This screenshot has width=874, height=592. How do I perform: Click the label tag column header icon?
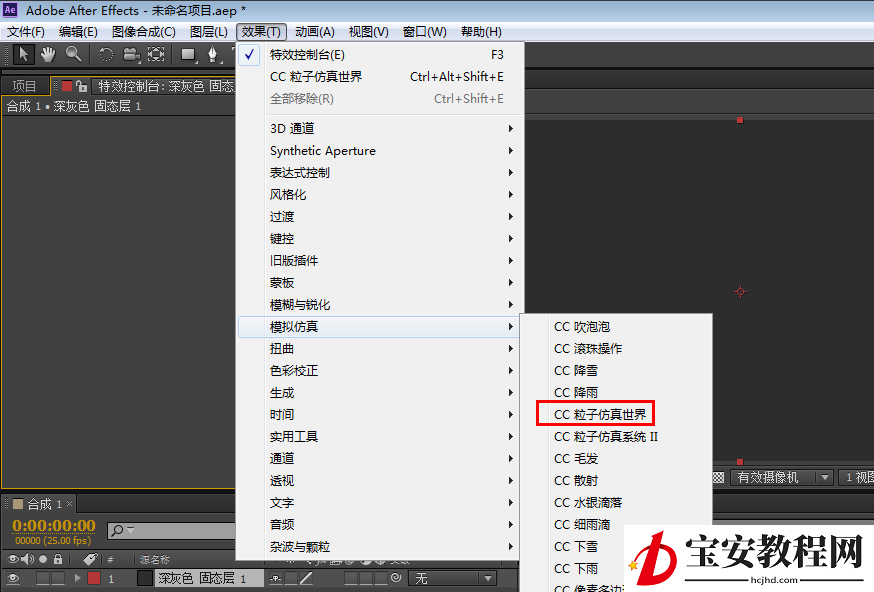point(90,559)
